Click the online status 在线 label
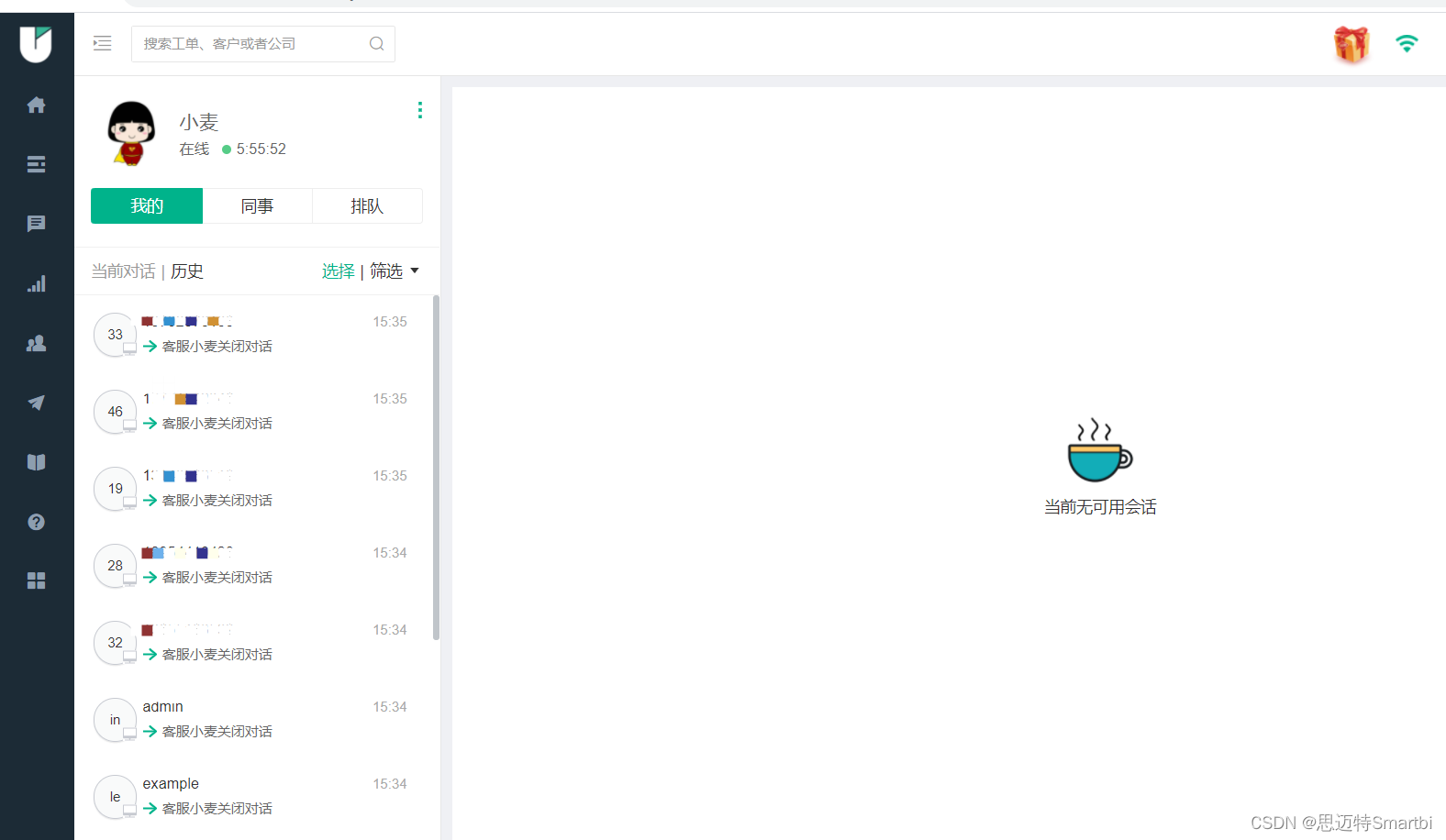Image resolution: width=1446 pixels, height=840 pixels. (x=195, y=149)
